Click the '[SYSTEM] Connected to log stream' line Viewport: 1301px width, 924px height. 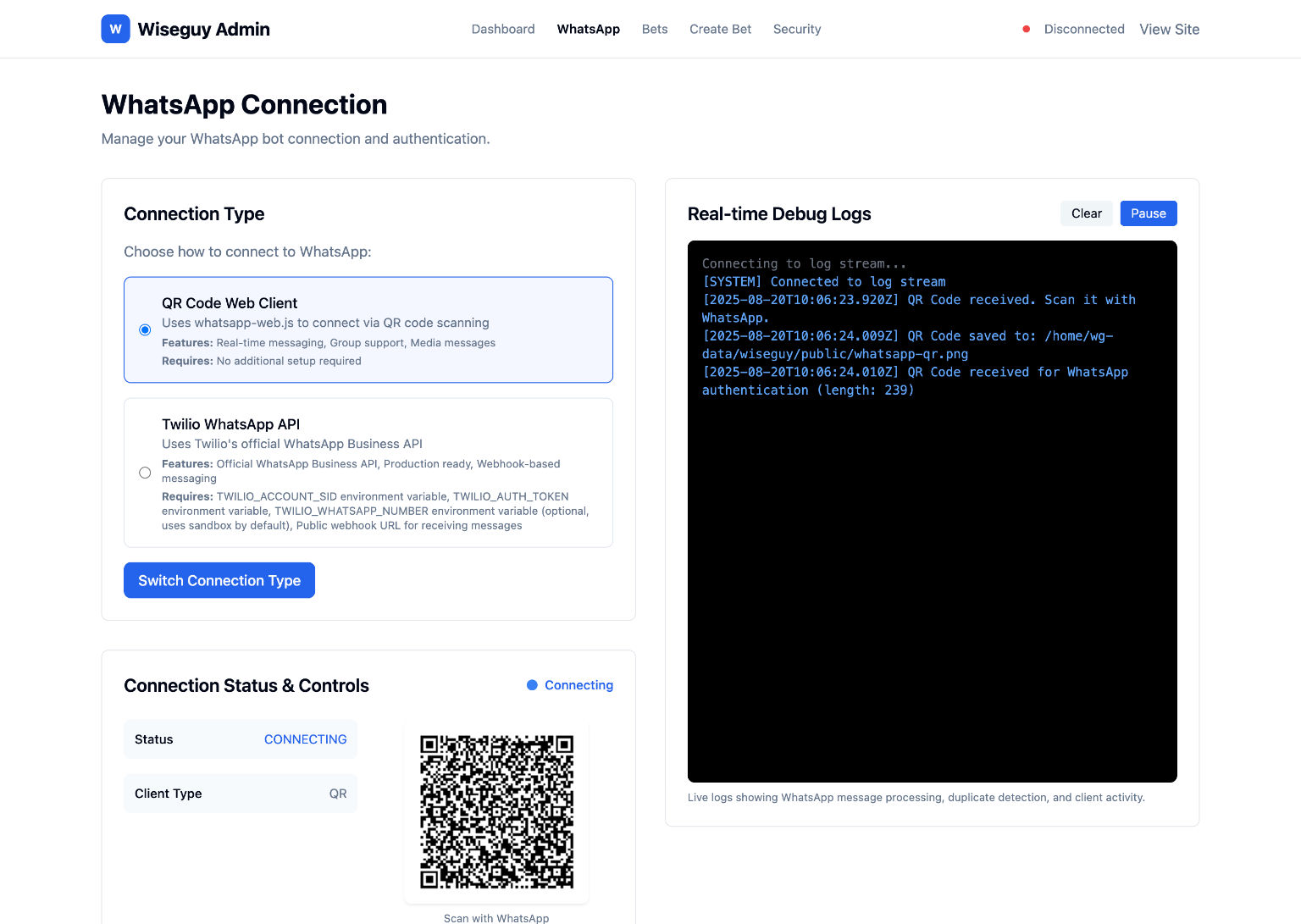[x=823, y=281]
